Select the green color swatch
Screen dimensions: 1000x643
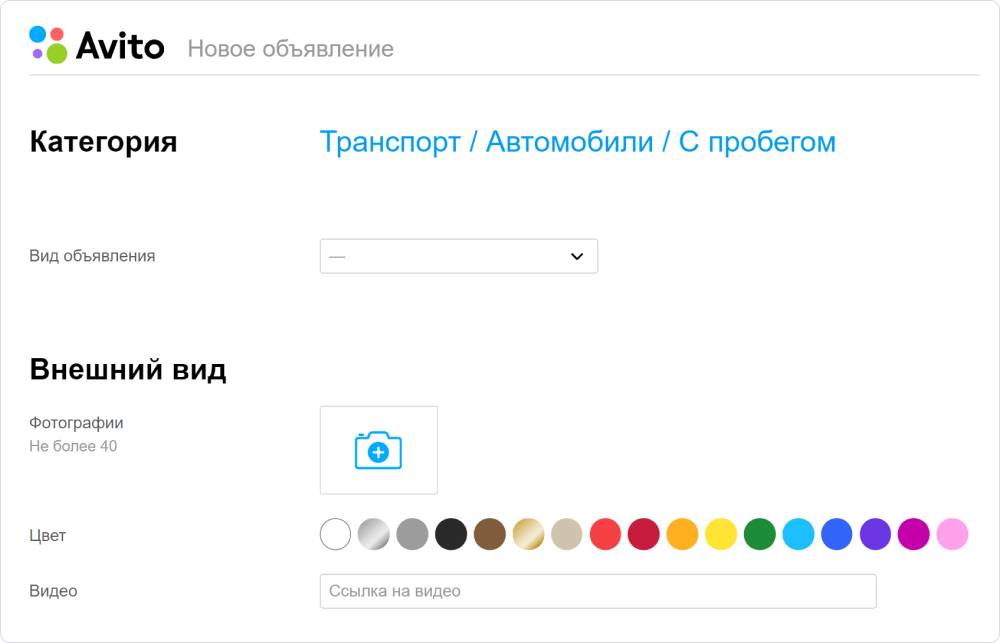click(760, 534)
